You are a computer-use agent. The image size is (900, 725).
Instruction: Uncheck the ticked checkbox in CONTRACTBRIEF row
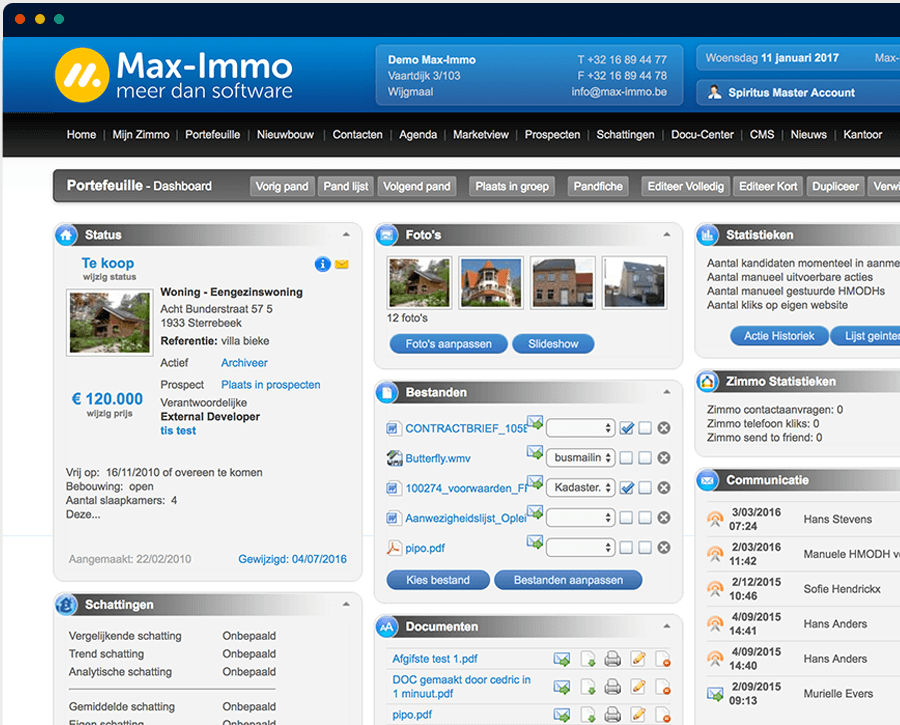tap(627, 428)
